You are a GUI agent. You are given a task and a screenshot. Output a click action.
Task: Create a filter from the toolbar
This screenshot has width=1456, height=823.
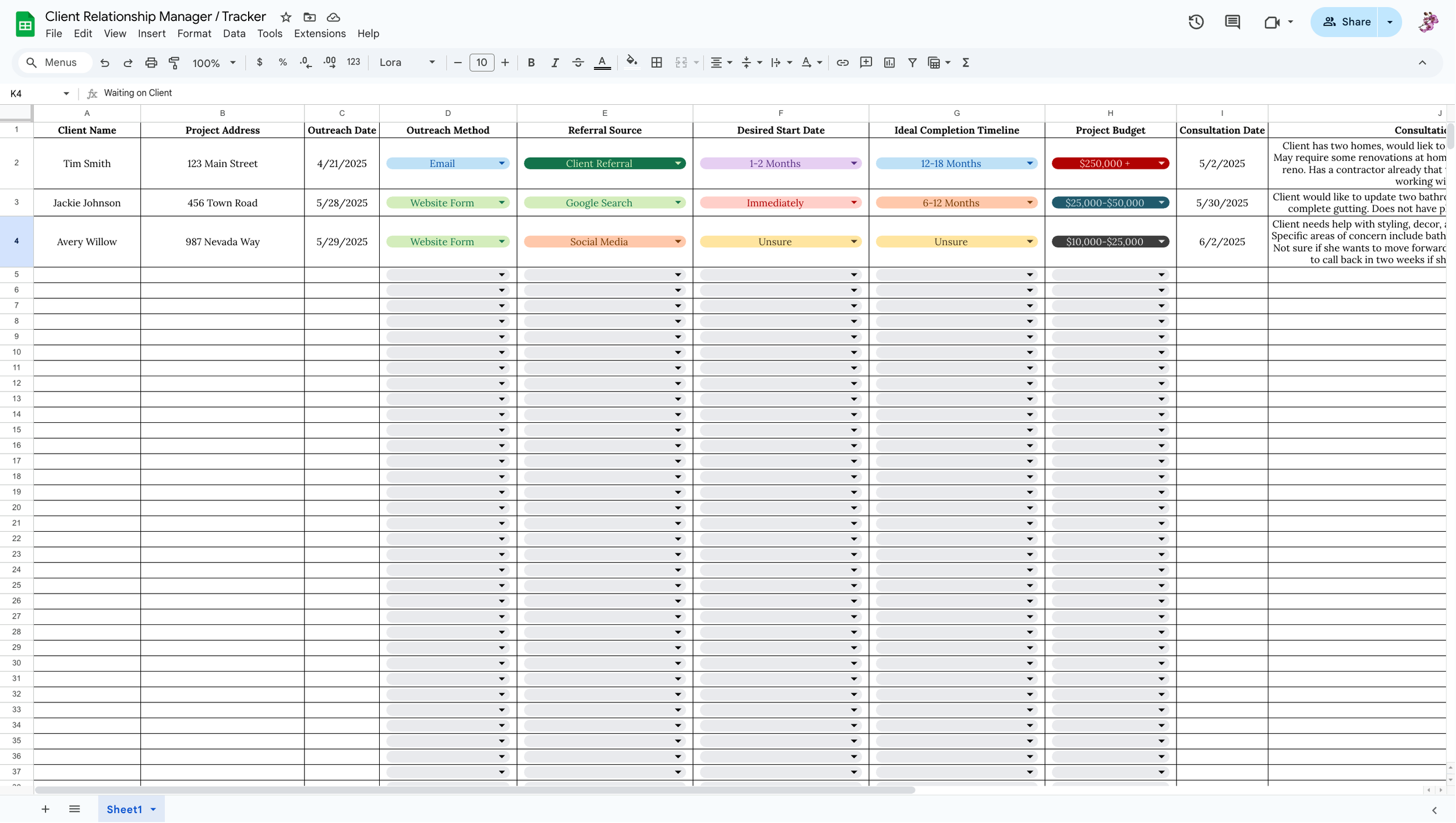tap(912, 63)
